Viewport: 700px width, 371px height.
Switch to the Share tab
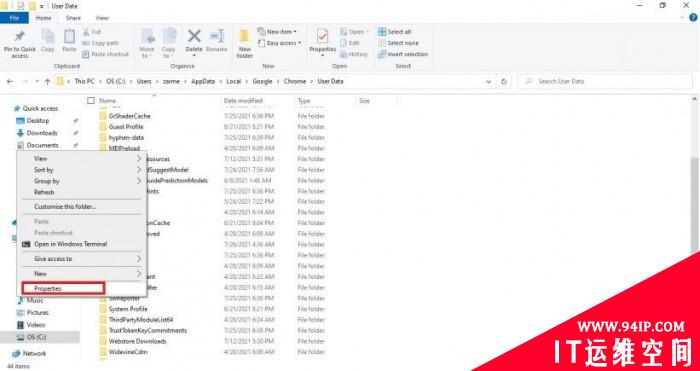(73, 18)
